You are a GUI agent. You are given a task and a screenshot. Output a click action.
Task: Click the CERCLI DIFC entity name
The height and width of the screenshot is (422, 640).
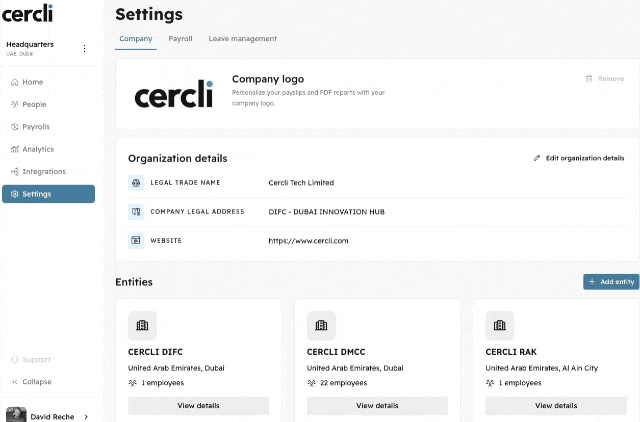156,352
